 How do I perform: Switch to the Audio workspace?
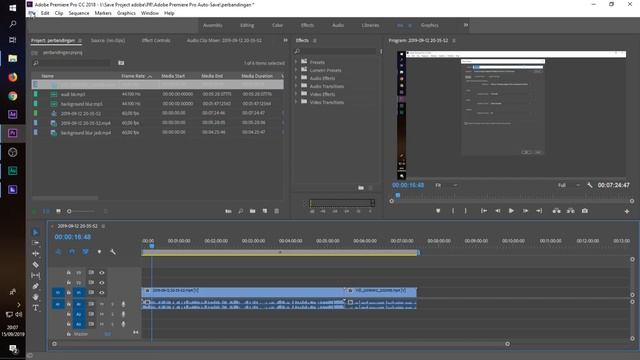(x=338, y=25)
